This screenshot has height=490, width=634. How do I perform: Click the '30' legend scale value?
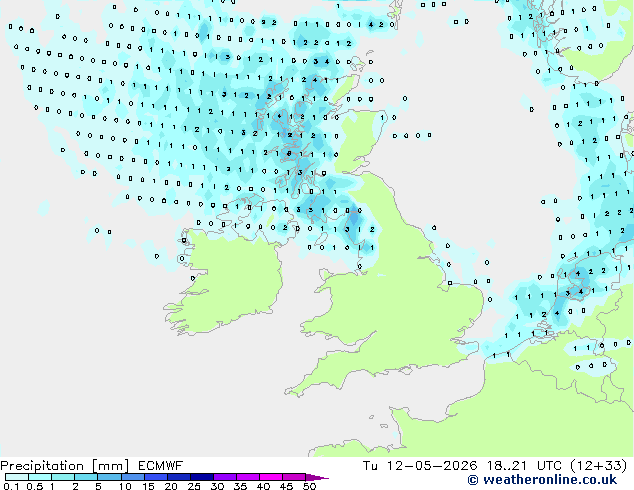[x=217, y=486]
